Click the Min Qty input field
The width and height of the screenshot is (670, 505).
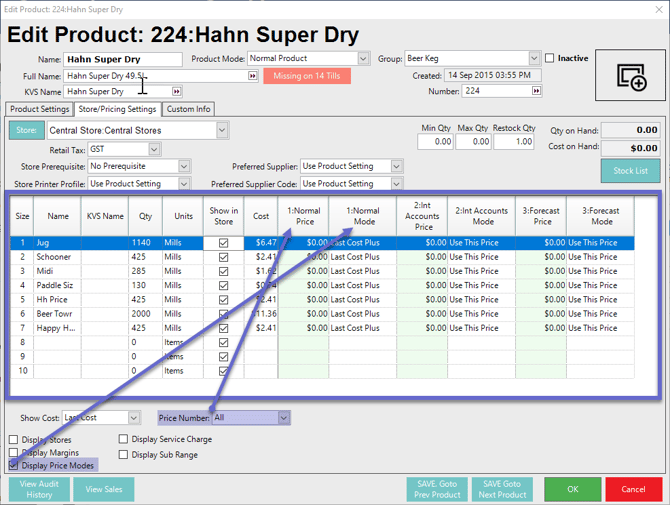tap(436, 142)
